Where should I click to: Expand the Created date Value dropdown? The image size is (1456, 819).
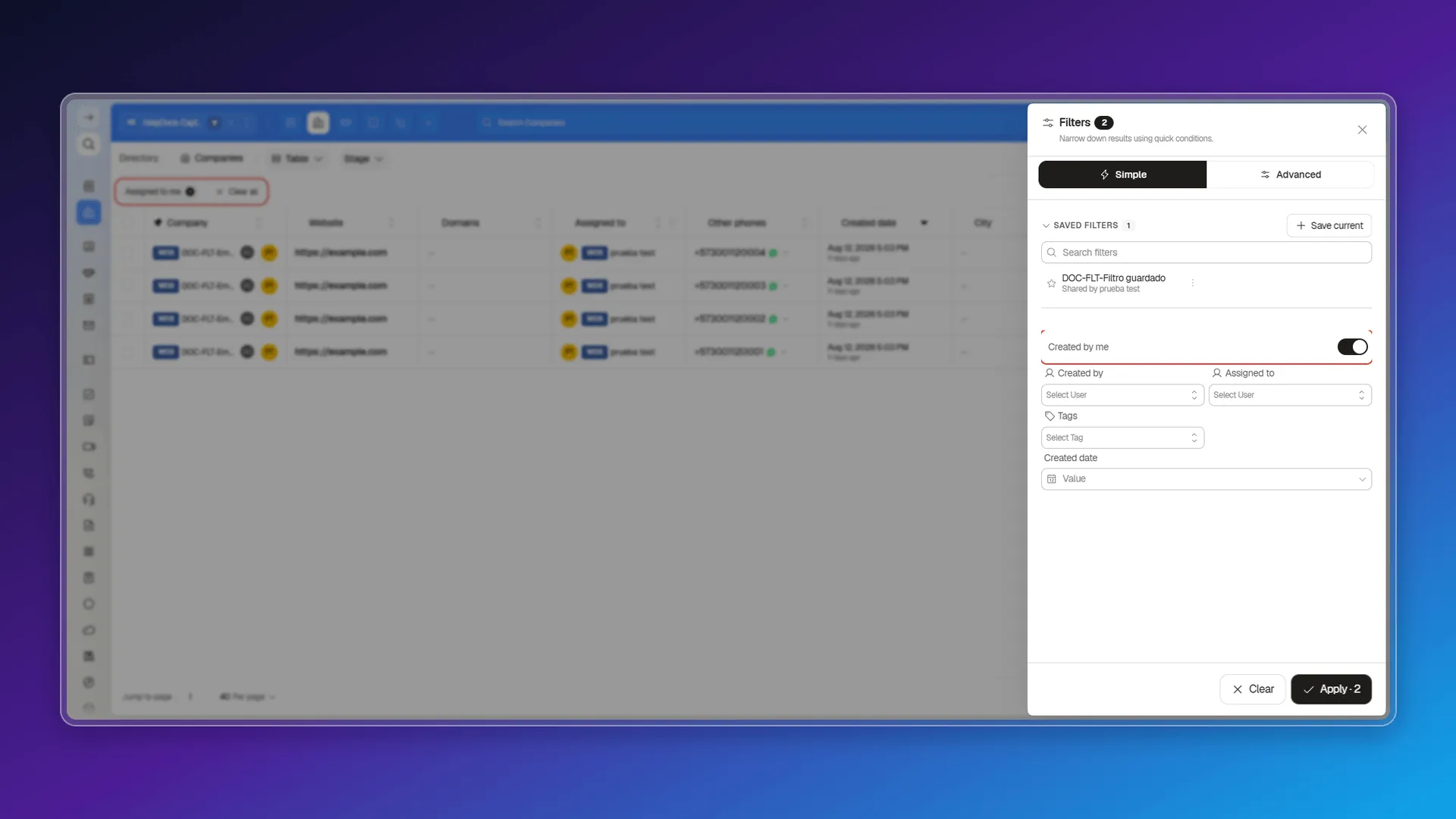(1207, 479)
